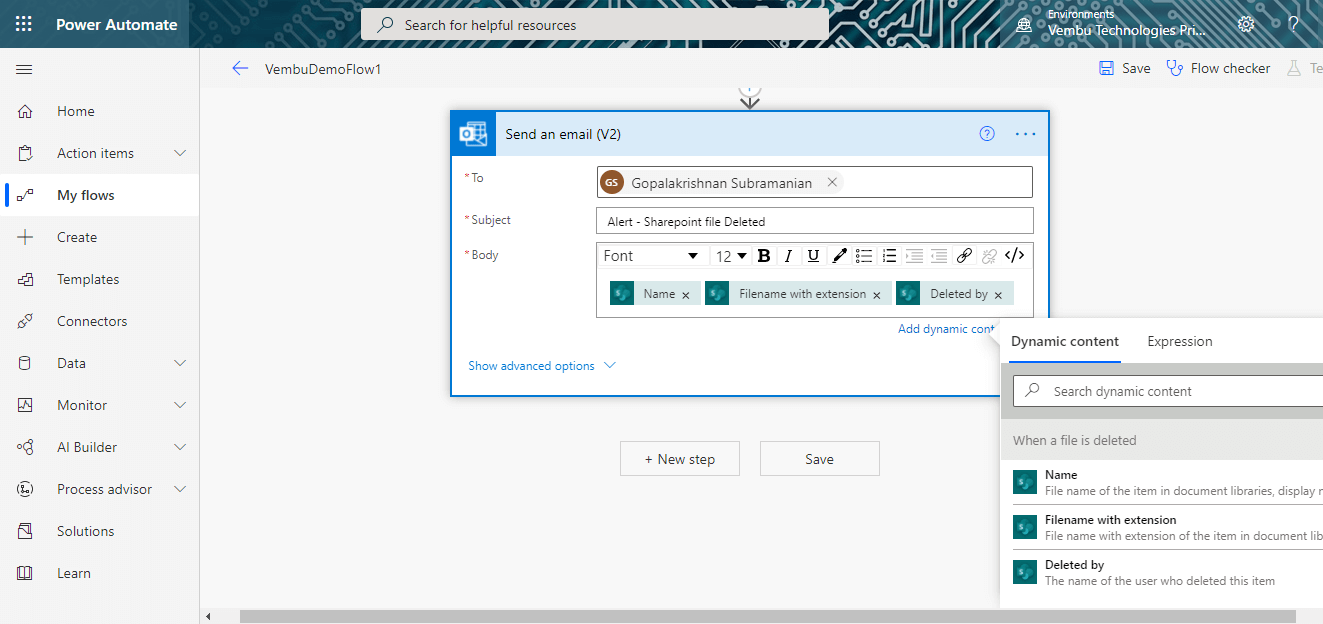
Task: Collapse the left navigation hamburger menu
Action: (24, 69)
